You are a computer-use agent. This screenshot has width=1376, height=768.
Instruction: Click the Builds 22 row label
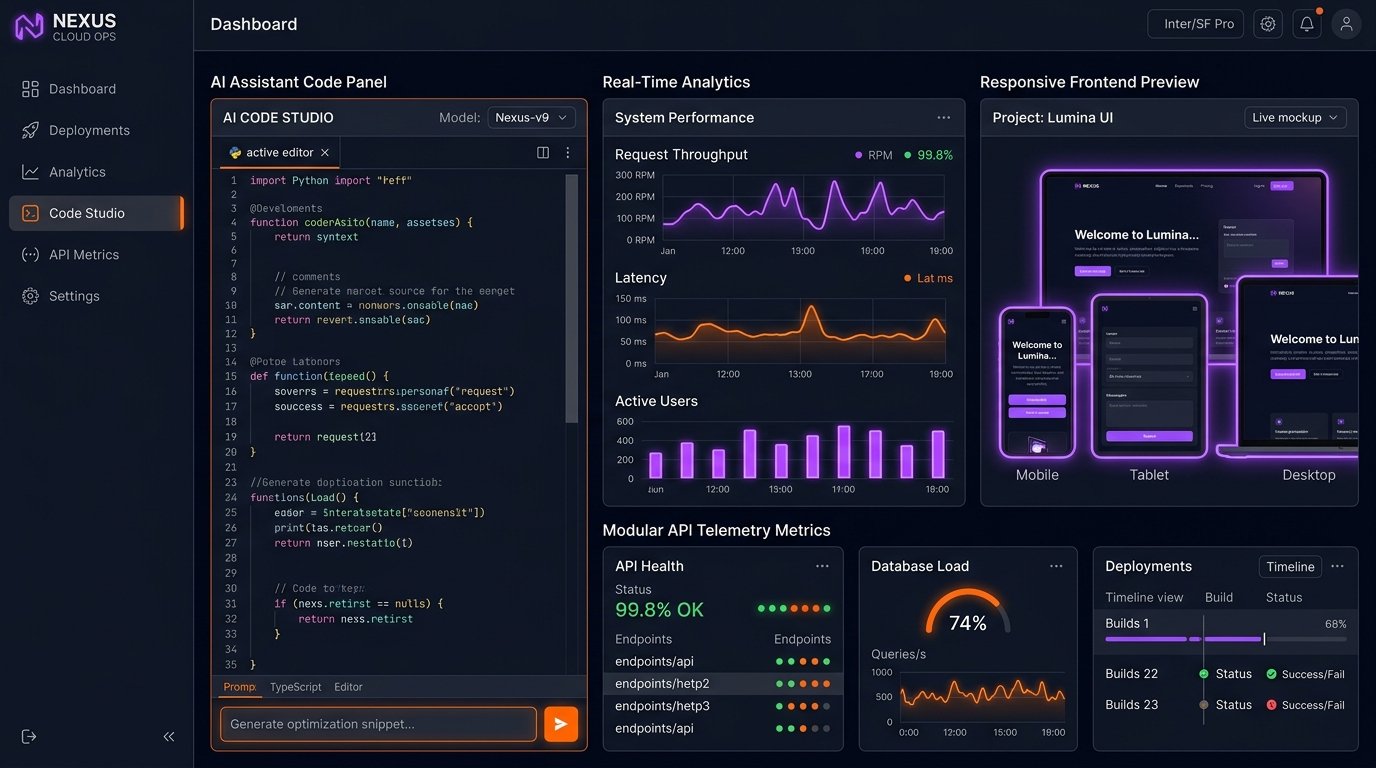point(1131,674)
